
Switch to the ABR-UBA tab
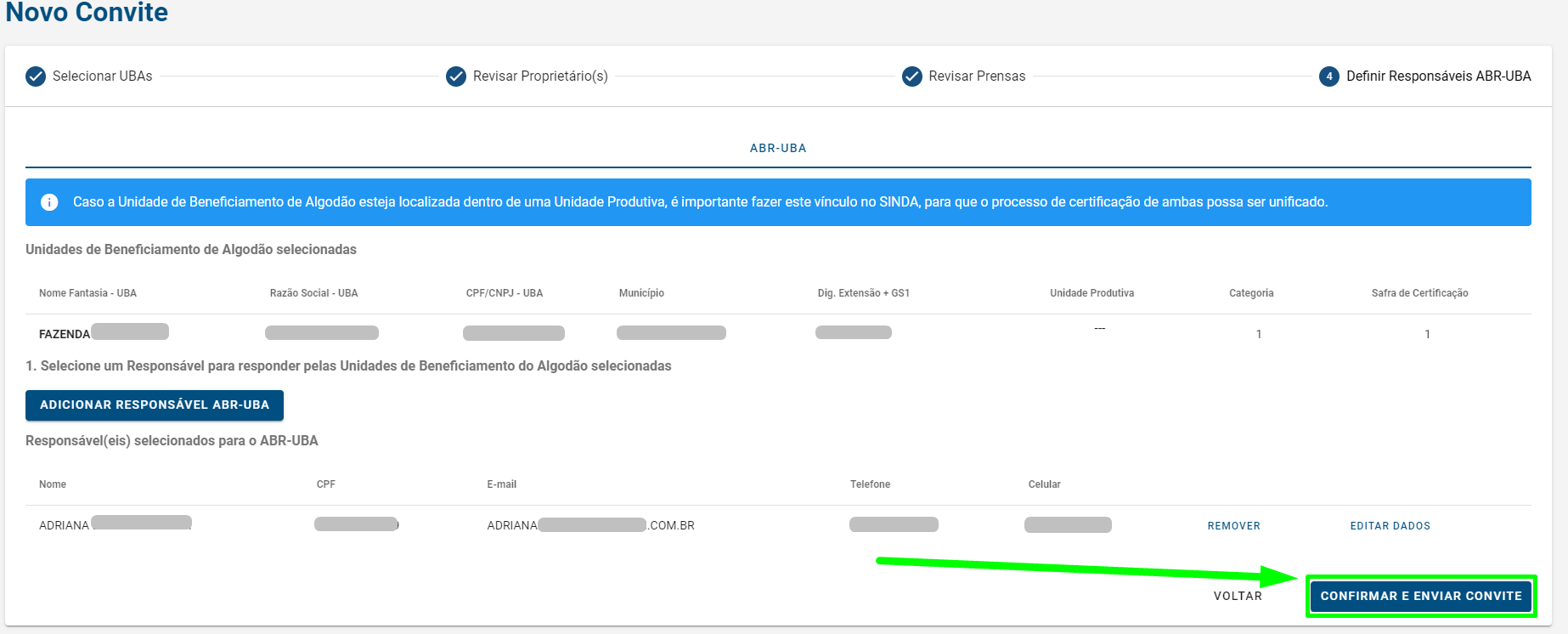777,148
